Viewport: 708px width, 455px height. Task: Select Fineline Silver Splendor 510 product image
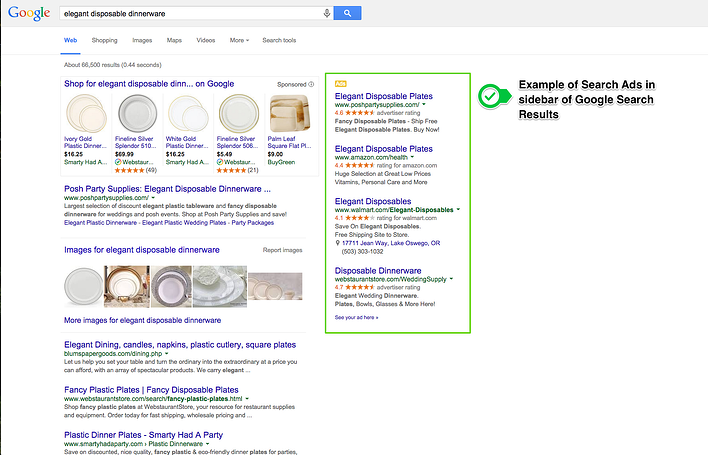click(x=137, y=114)
